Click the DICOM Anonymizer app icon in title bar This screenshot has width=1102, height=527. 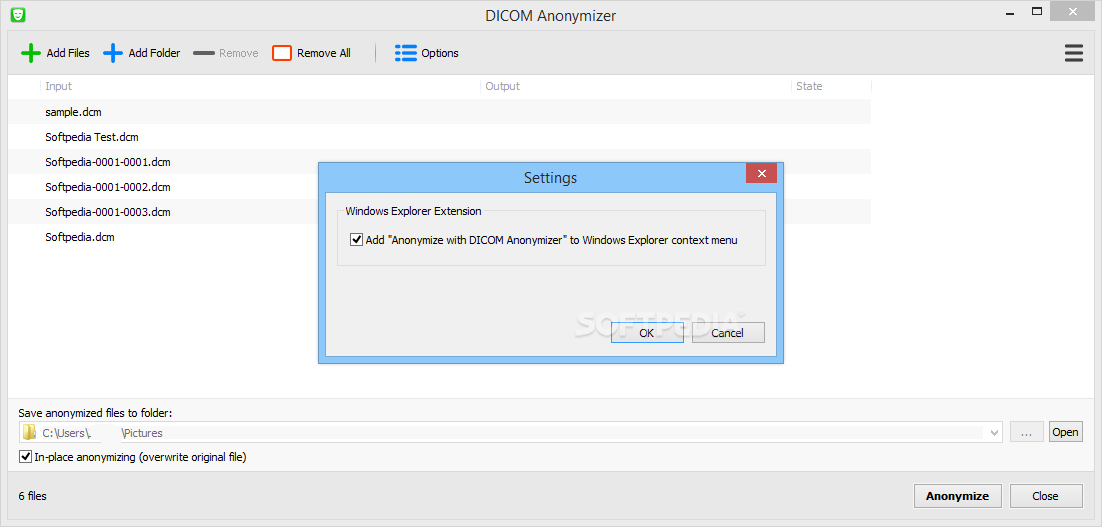pos(18,14)
